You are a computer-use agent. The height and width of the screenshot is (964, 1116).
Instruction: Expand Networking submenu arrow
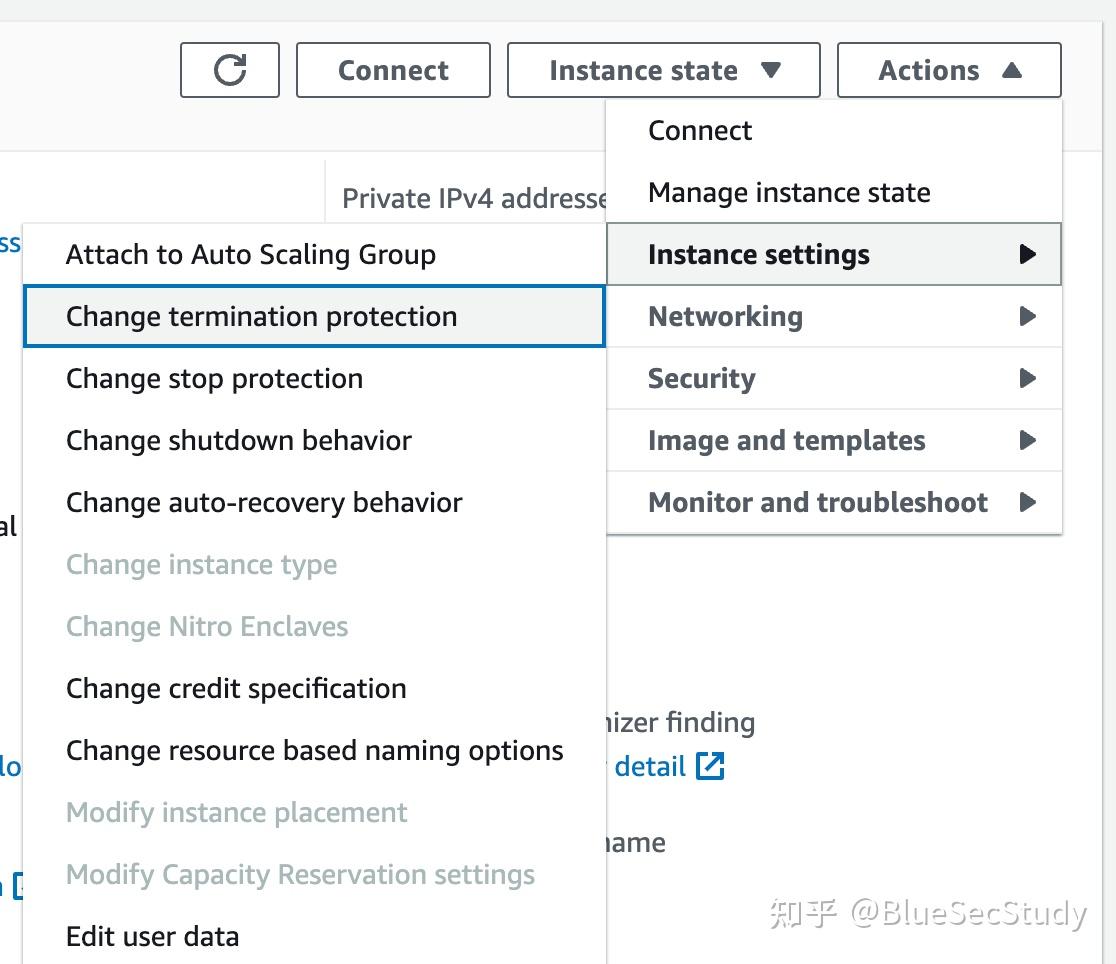[1027, 317]
